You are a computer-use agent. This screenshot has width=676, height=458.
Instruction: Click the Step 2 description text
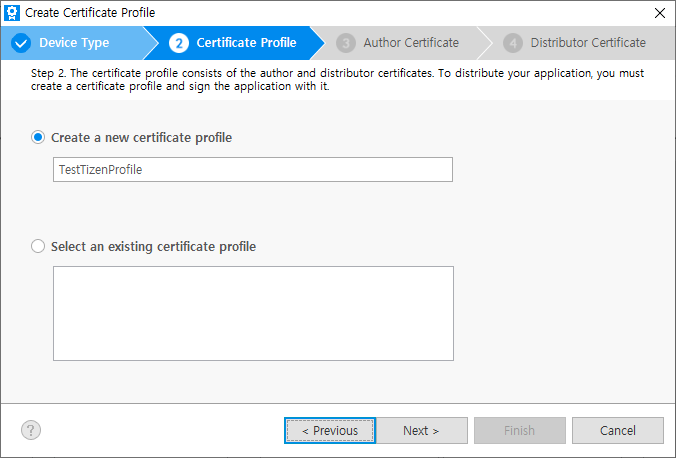click(x=337, y=80)
